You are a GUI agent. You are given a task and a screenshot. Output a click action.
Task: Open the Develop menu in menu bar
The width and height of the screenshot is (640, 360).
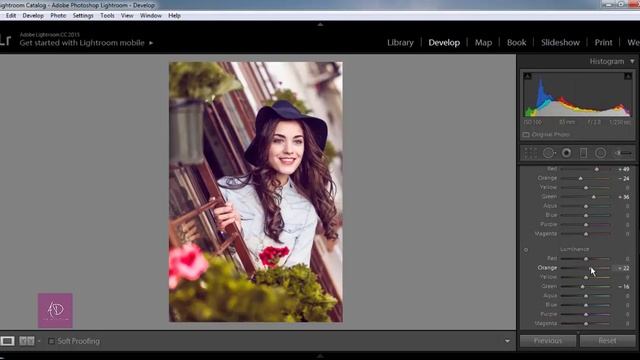pos(33,16)
